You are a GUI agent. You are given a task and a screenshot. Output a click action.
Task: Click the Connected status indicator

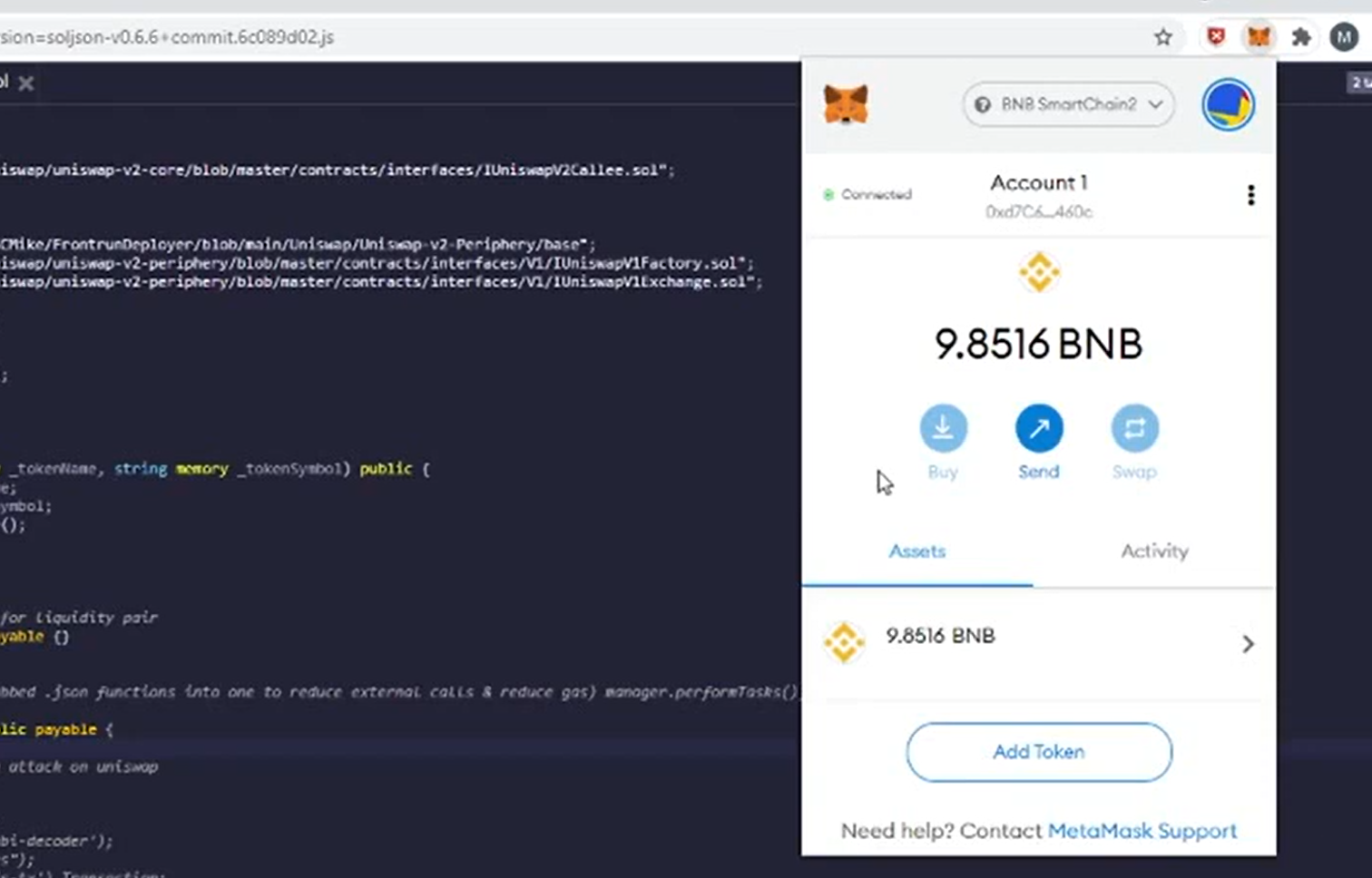(x=866, y=194)
